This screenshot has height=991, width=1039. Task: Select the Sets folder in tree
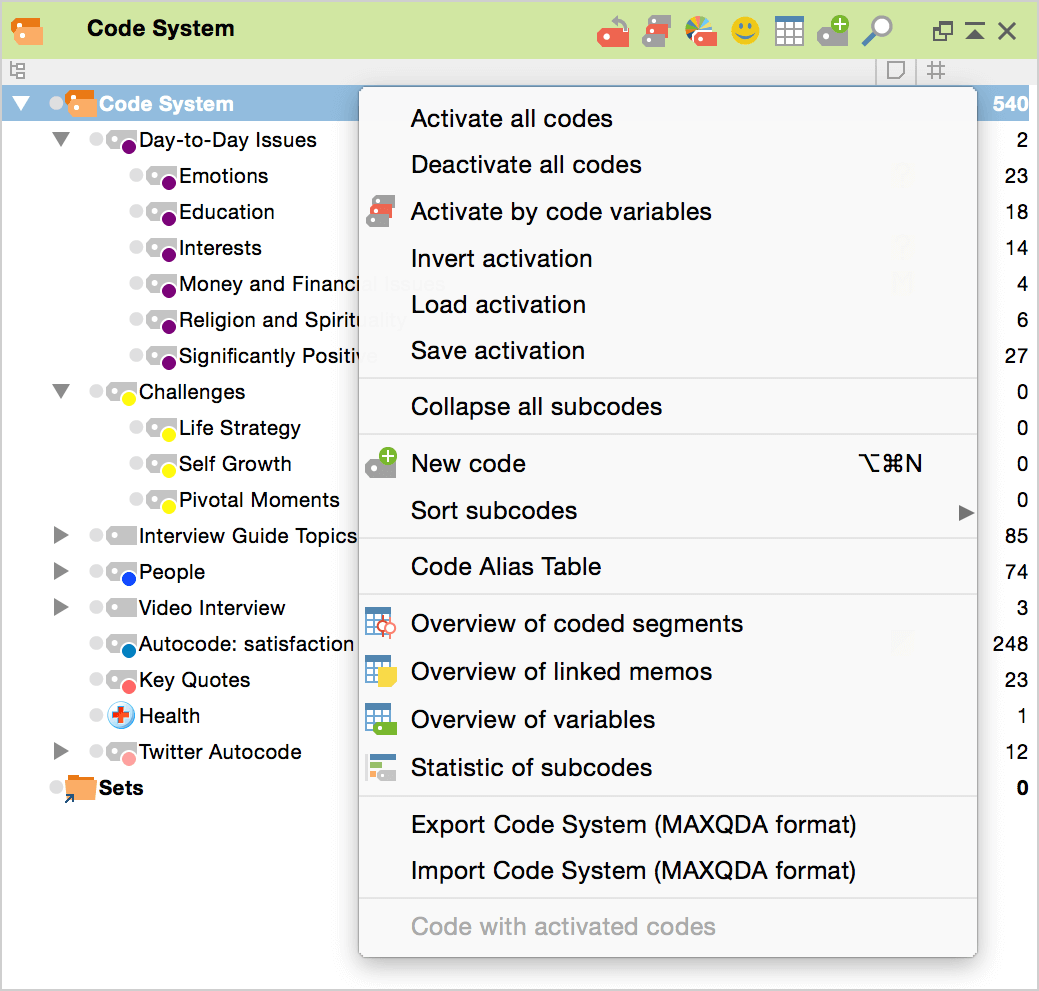[x=120, y=788]
